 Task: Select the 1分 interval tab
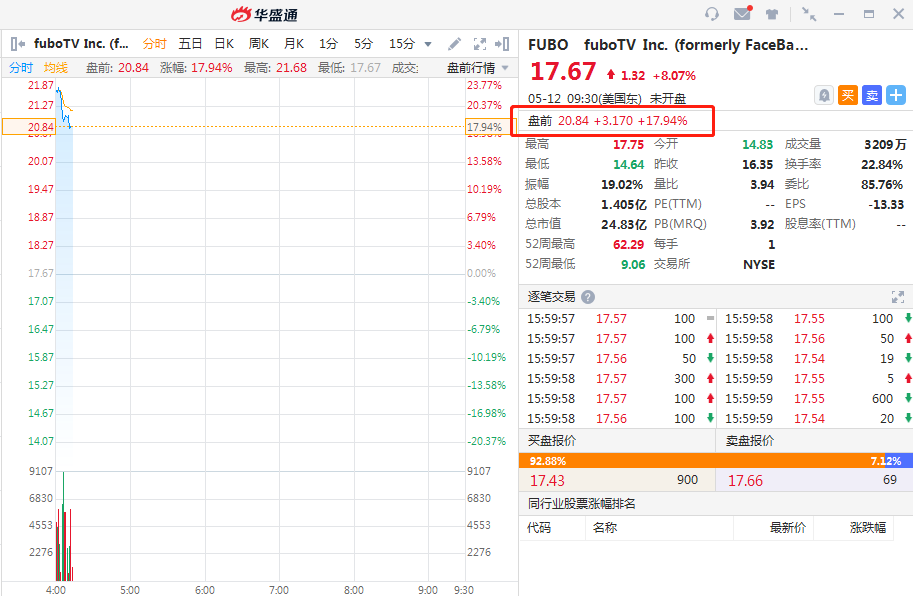click(x=328, y=44)
